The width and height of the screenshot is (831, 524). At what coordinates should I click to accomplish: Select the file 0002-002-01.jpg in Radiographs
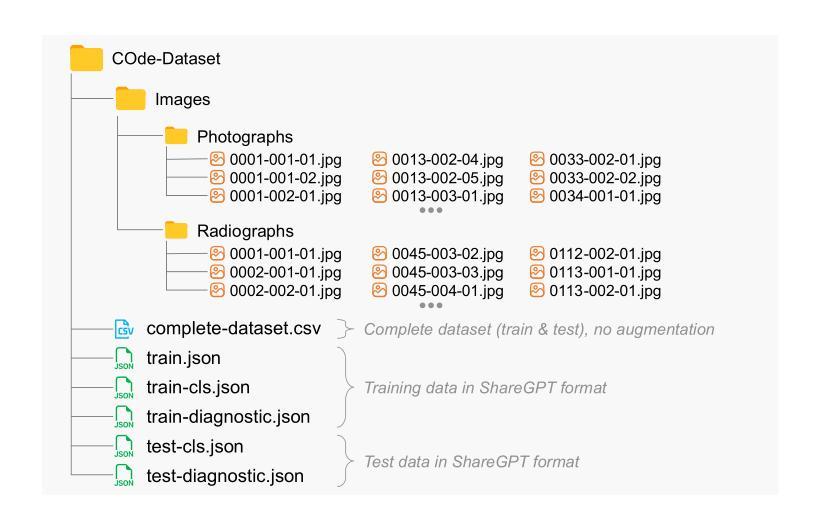pos(286,291)
